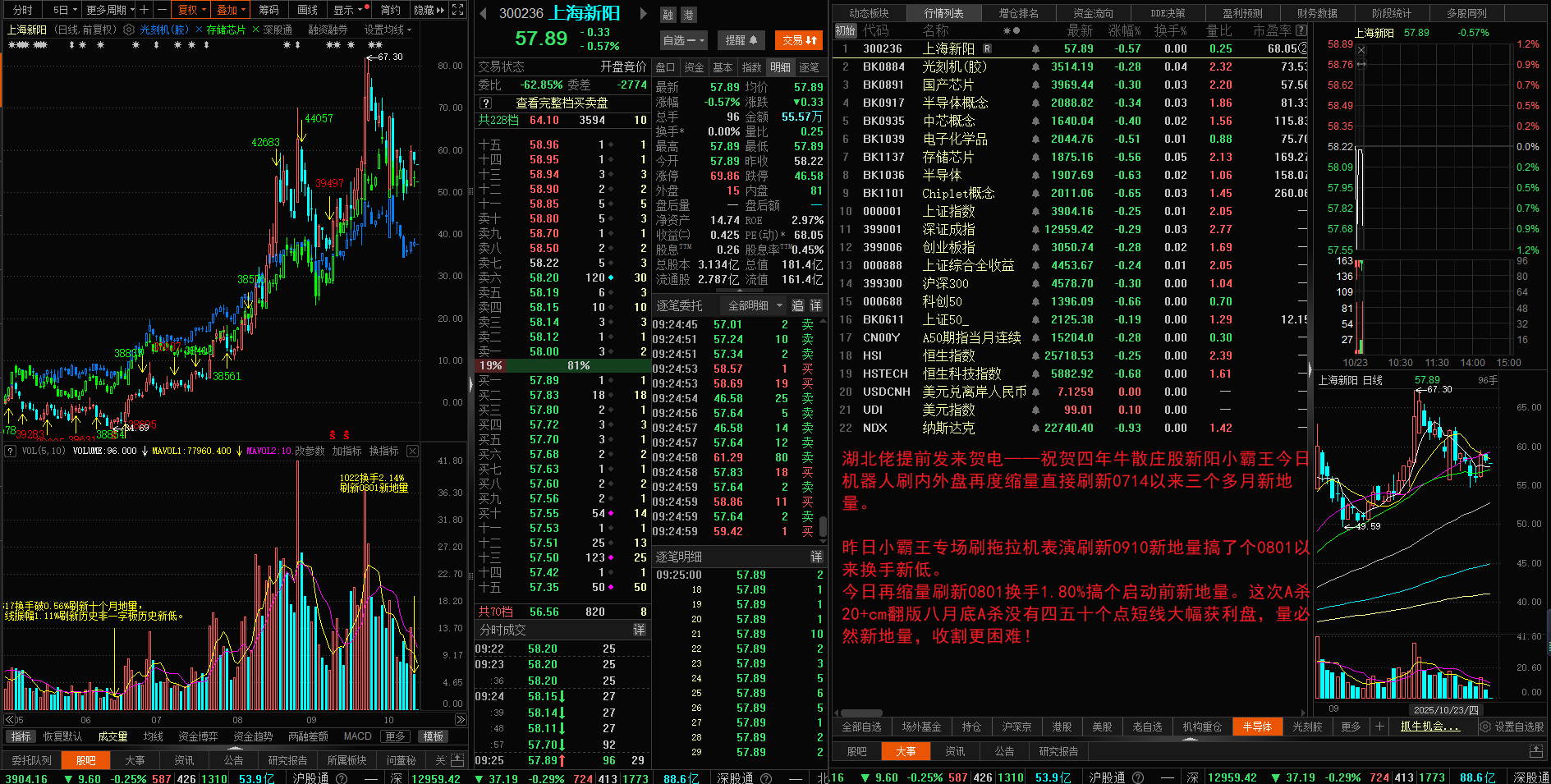1551x784 pixels.
Task: Switch chart to 分时 intraday view
Action: [23, 10]
